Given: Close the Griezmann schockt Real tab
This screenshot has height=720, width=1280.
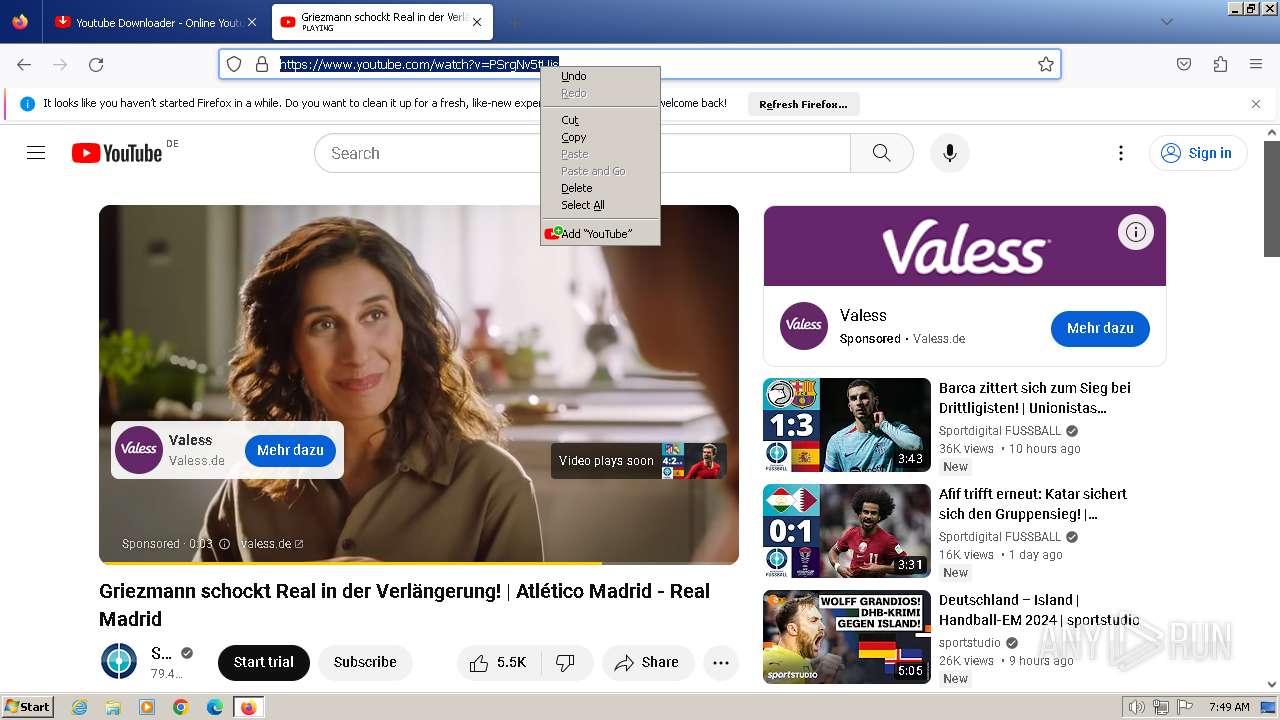Looking at the screenshot, I should pyautogui.click(x=477, y=22).
